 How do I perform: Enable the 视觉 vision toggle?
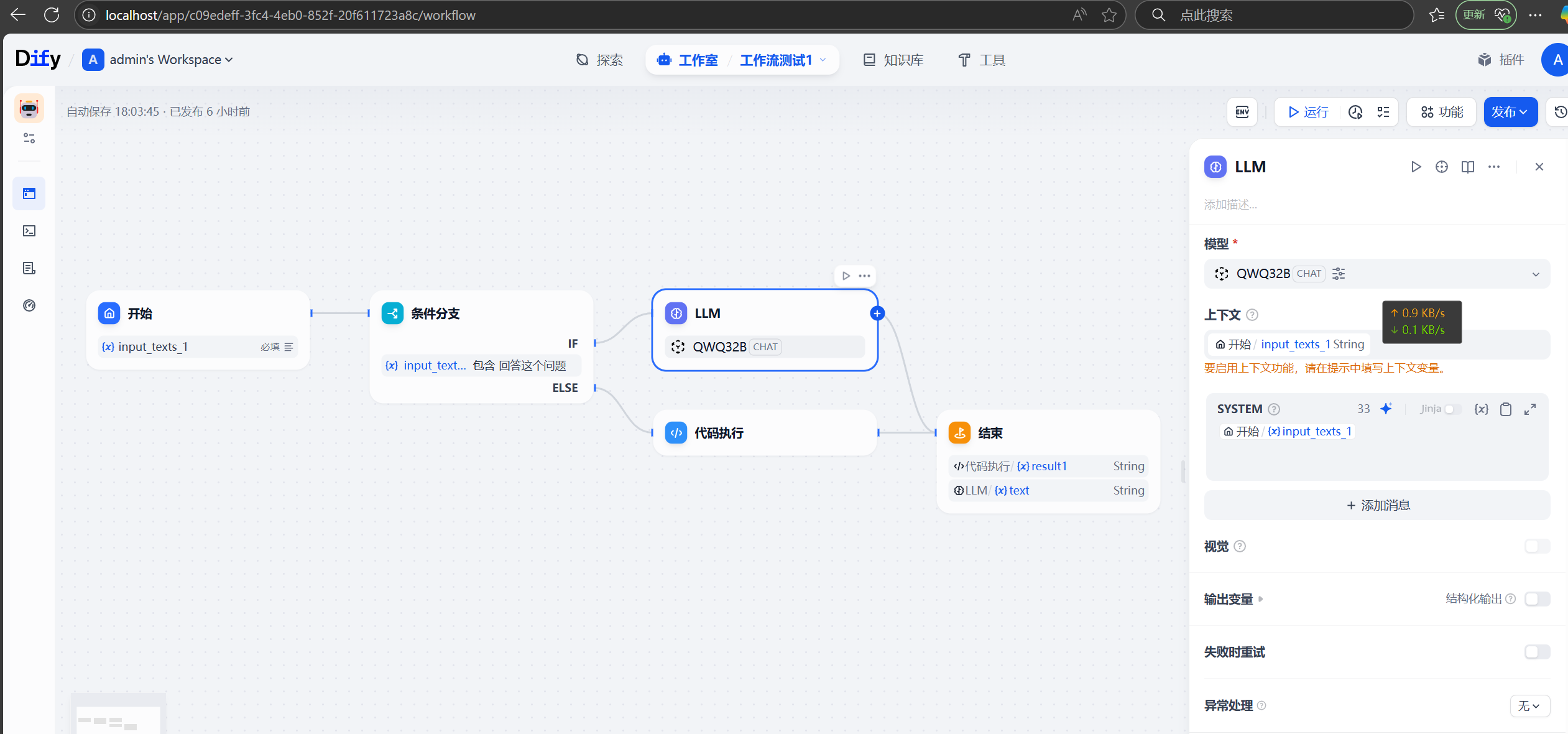coord(1537,546)
